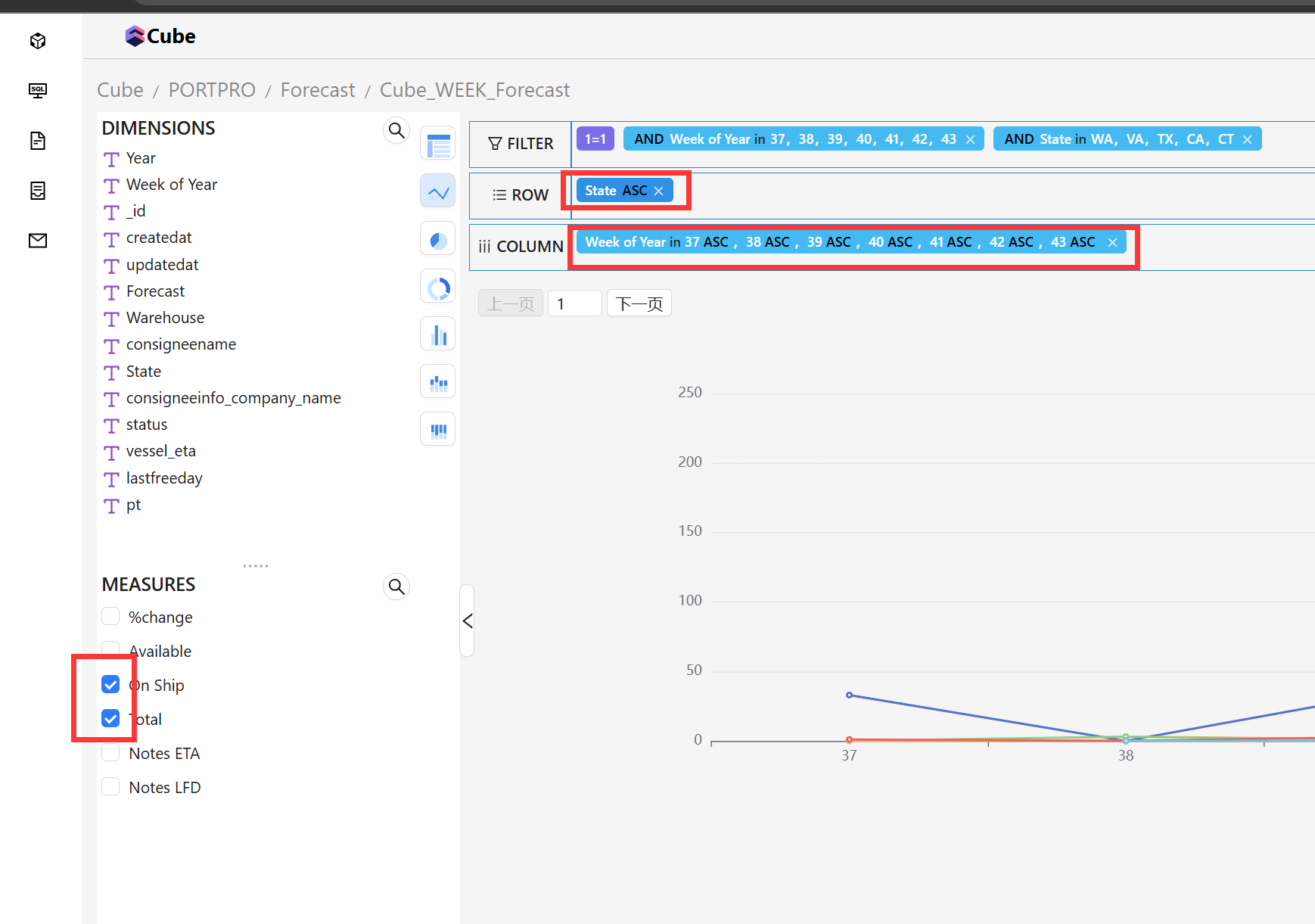Select the percent stacked bar chart type
Screen dimensions: 1315x924
(438, 430)
